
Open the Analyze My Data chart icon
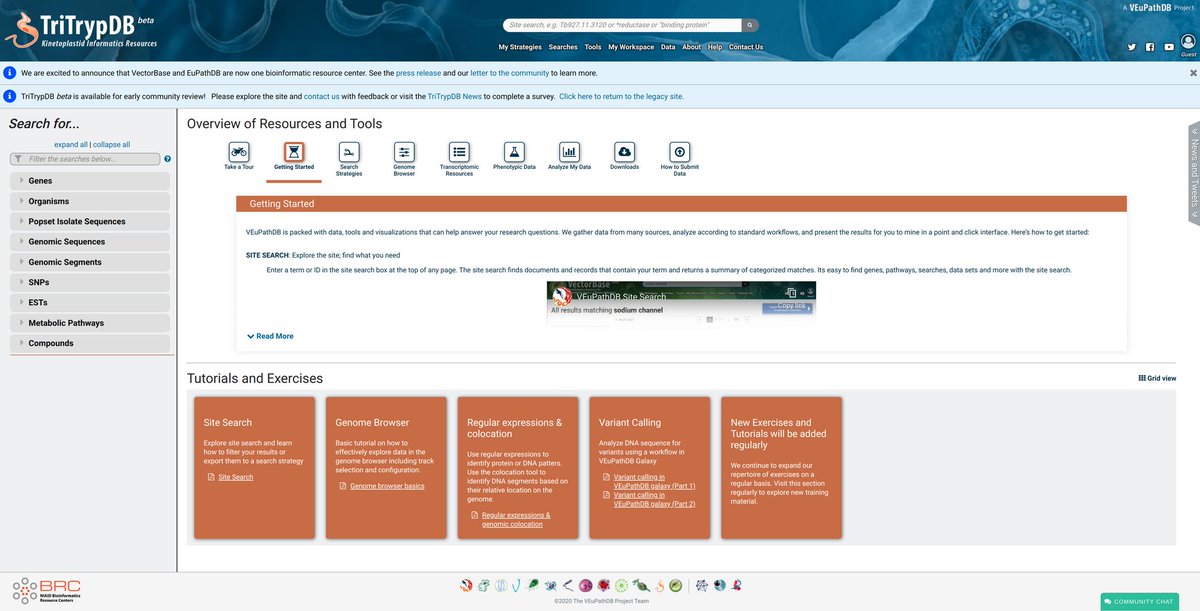coord(569,152)
